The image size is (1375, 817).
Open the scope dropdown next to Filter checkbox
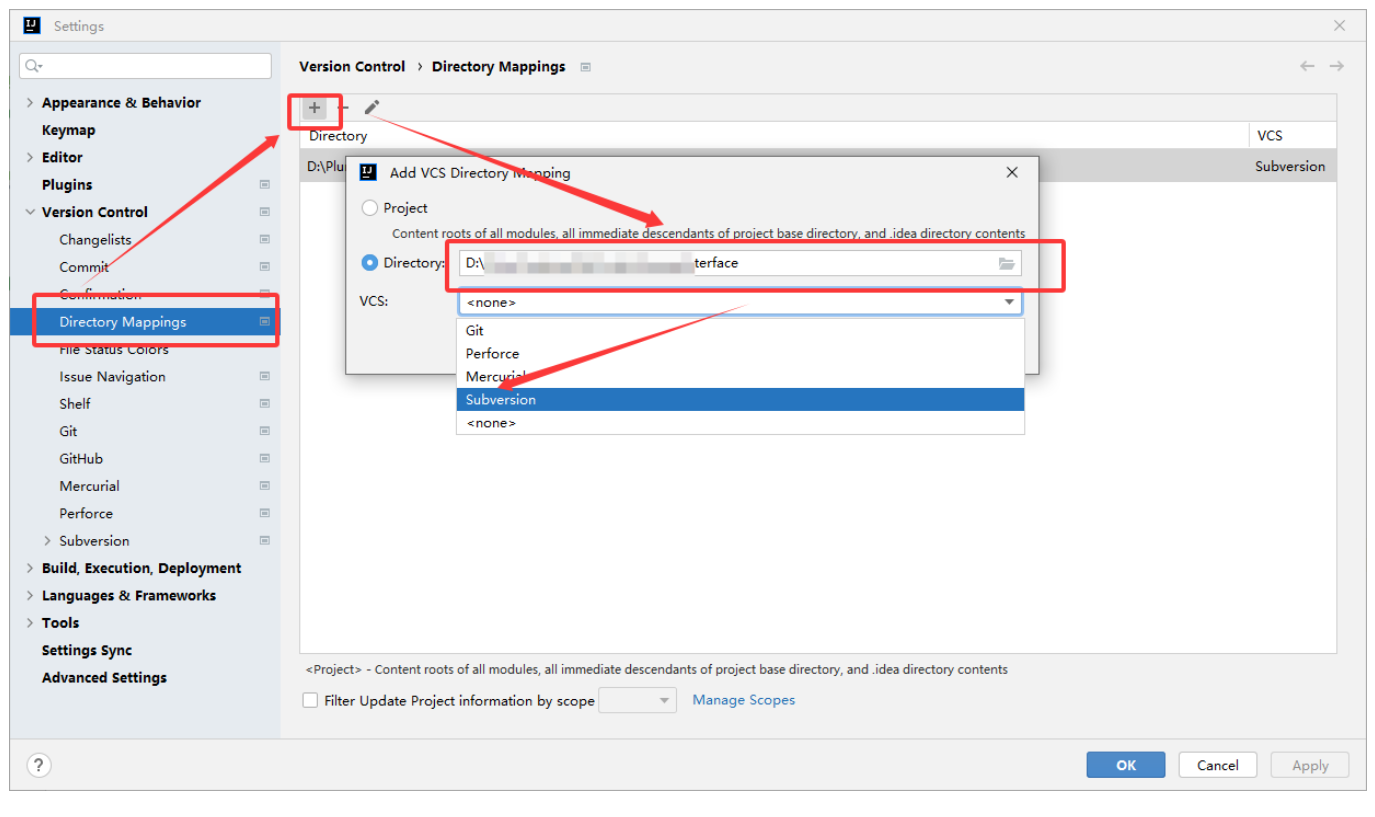637,701
